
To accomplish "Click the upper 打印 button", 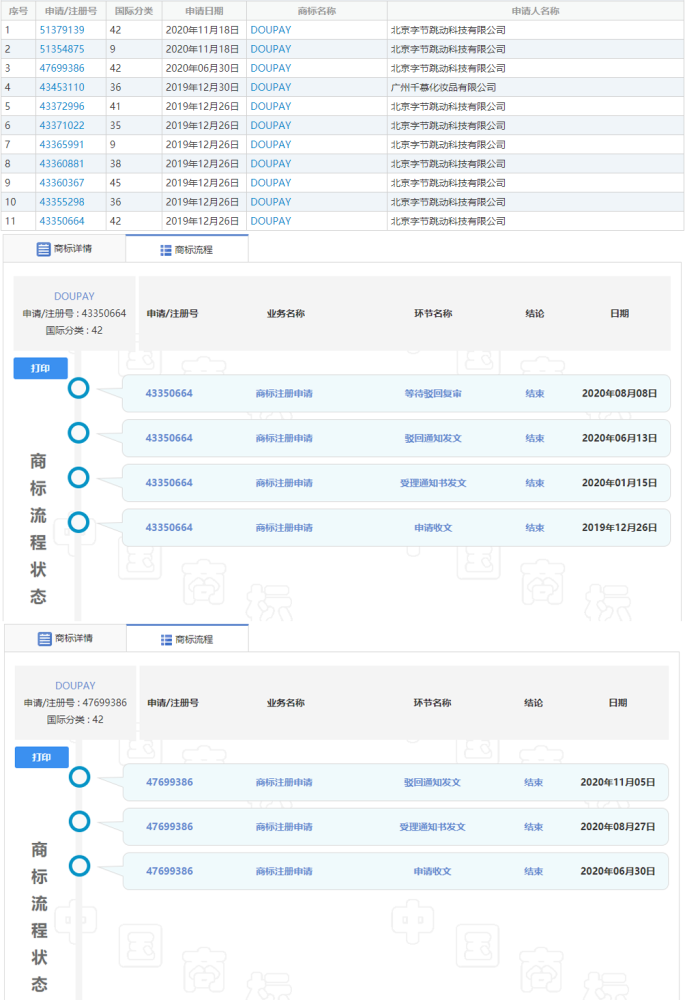I will click(41, 368).
